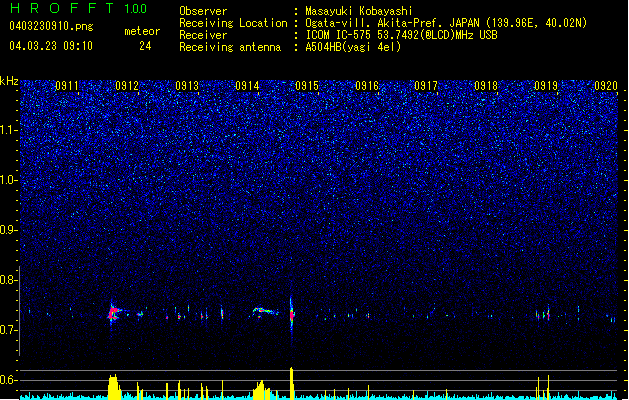Click the 1.0 kHz axis label
The width and height of the screenshot is (629, 400).
[9, 180]
